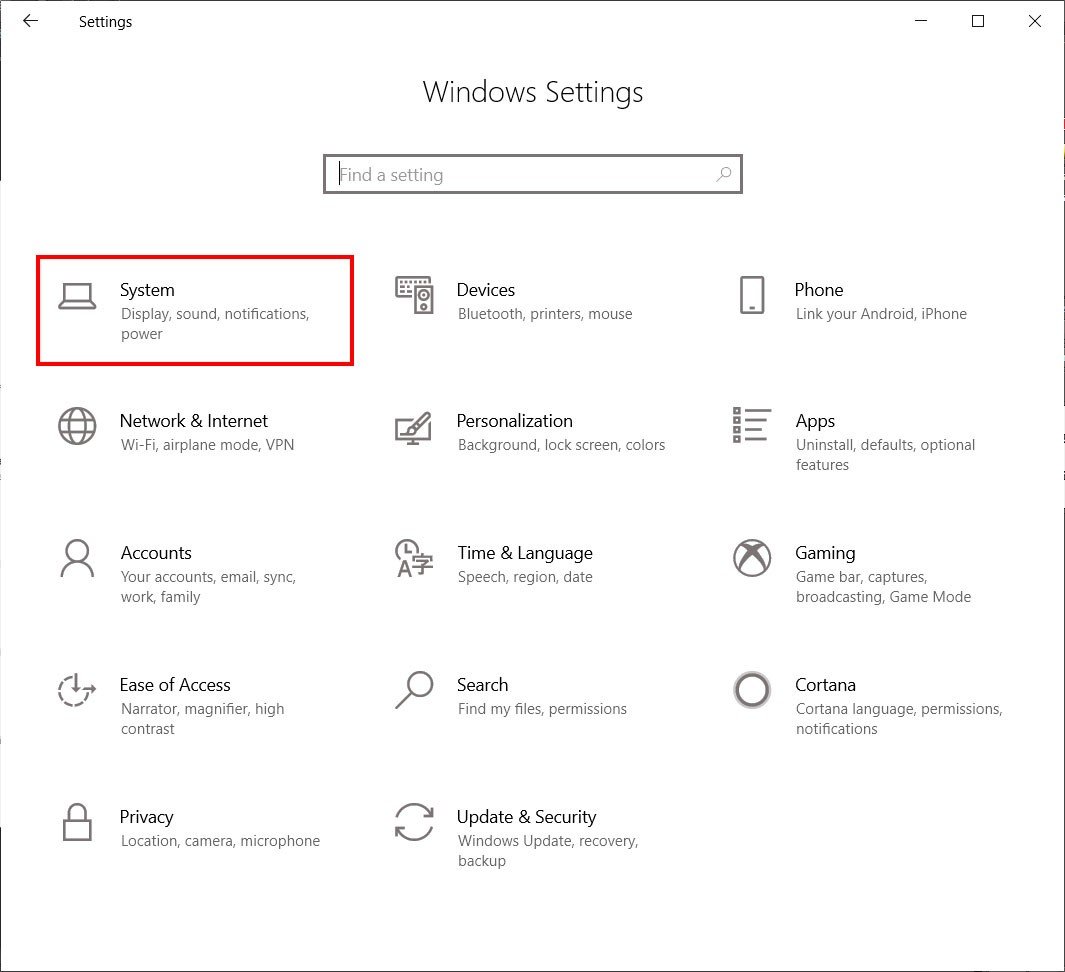This screenshot has width=1065, height=972.
Task: Click 'Game bar, captures, broadcasting' description
Action: tap(883, 586)
